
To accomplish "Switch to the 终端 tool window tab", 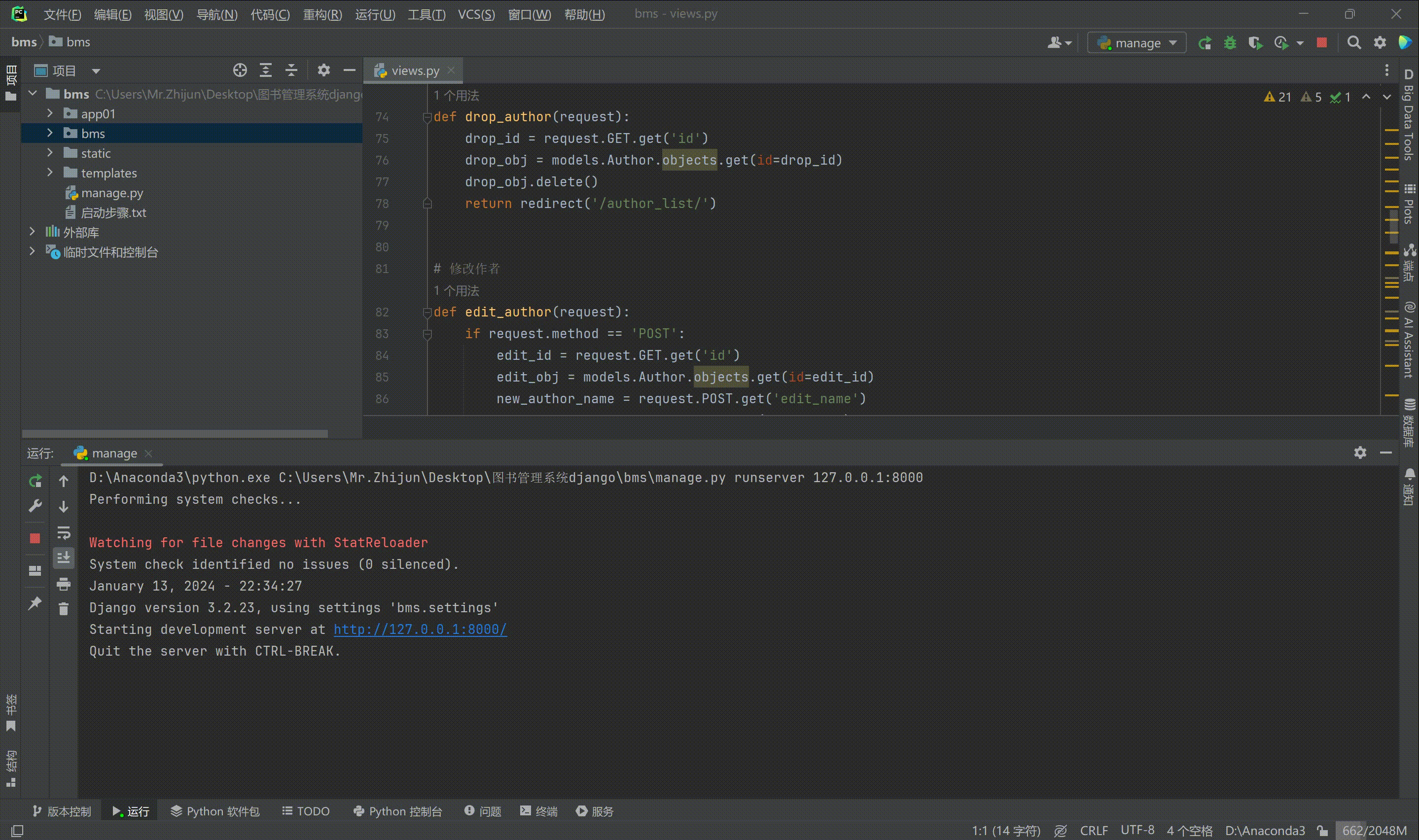I will (x=539, y=811).
